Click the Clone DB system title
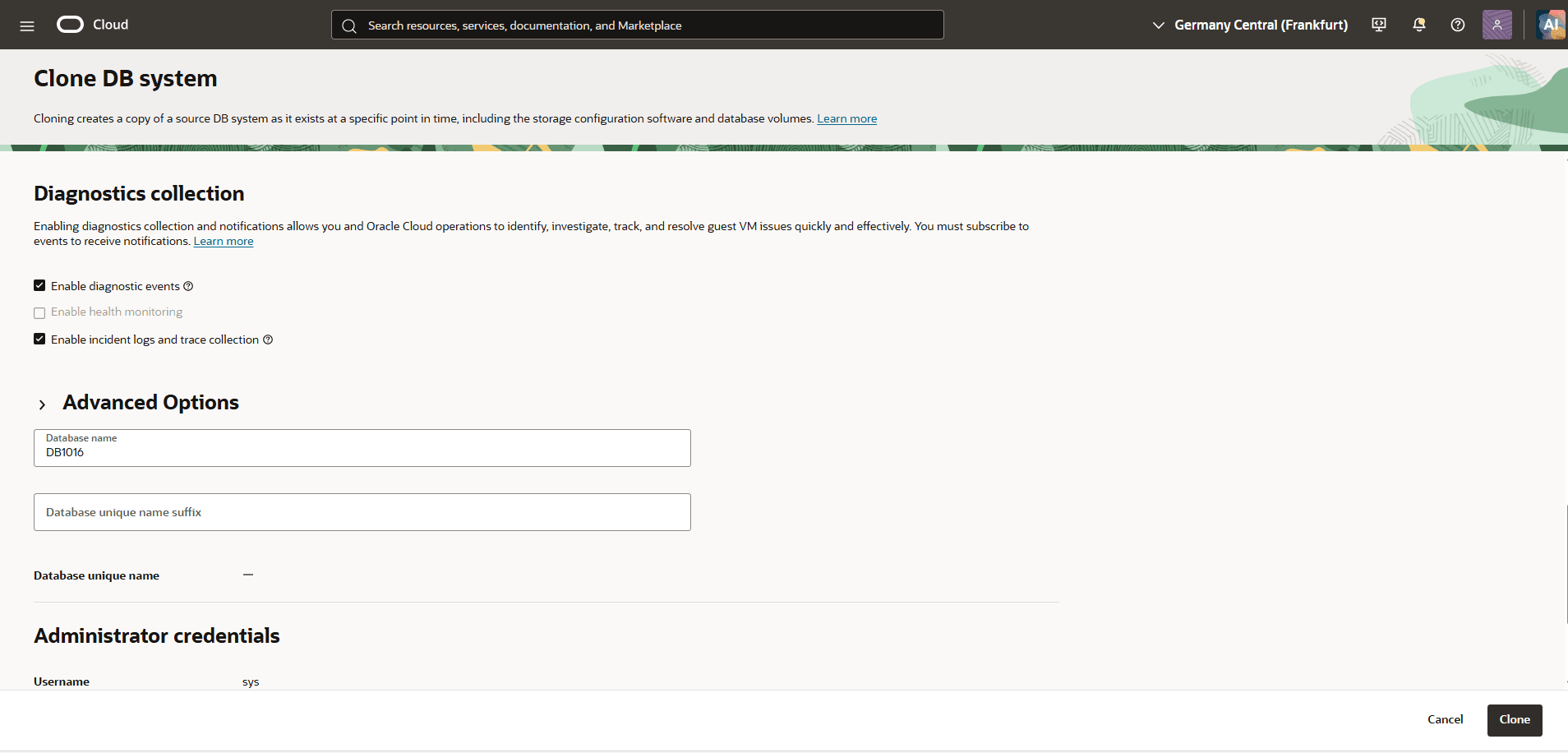Screen dimensions: 1568x753 126,78
